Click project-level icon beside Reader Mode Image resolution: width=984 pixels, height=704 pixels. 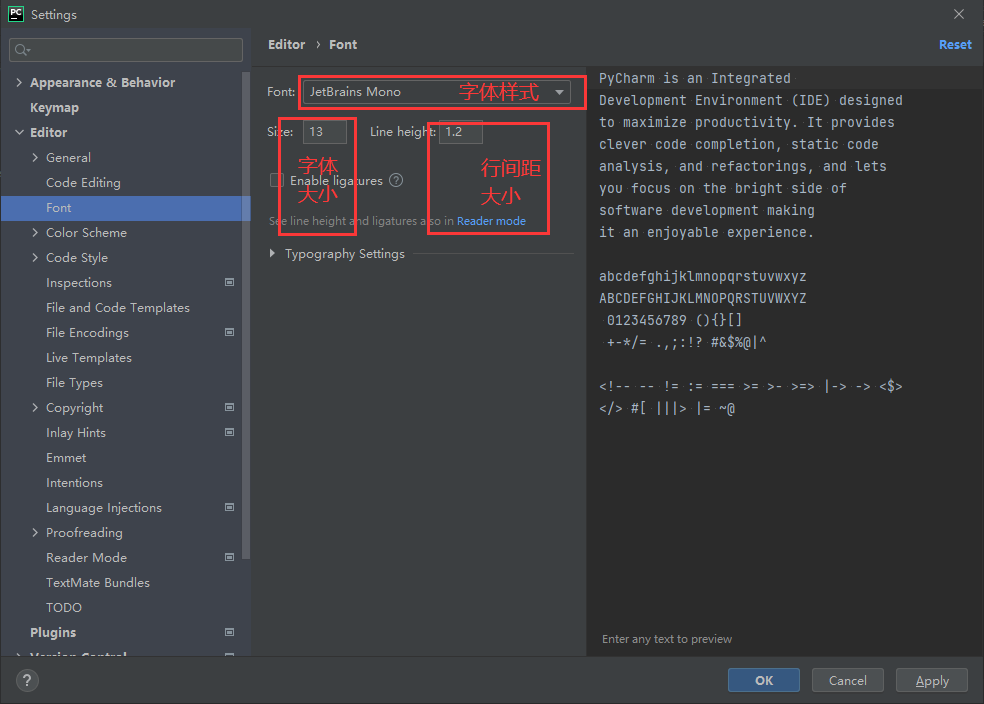pos(229,558)
